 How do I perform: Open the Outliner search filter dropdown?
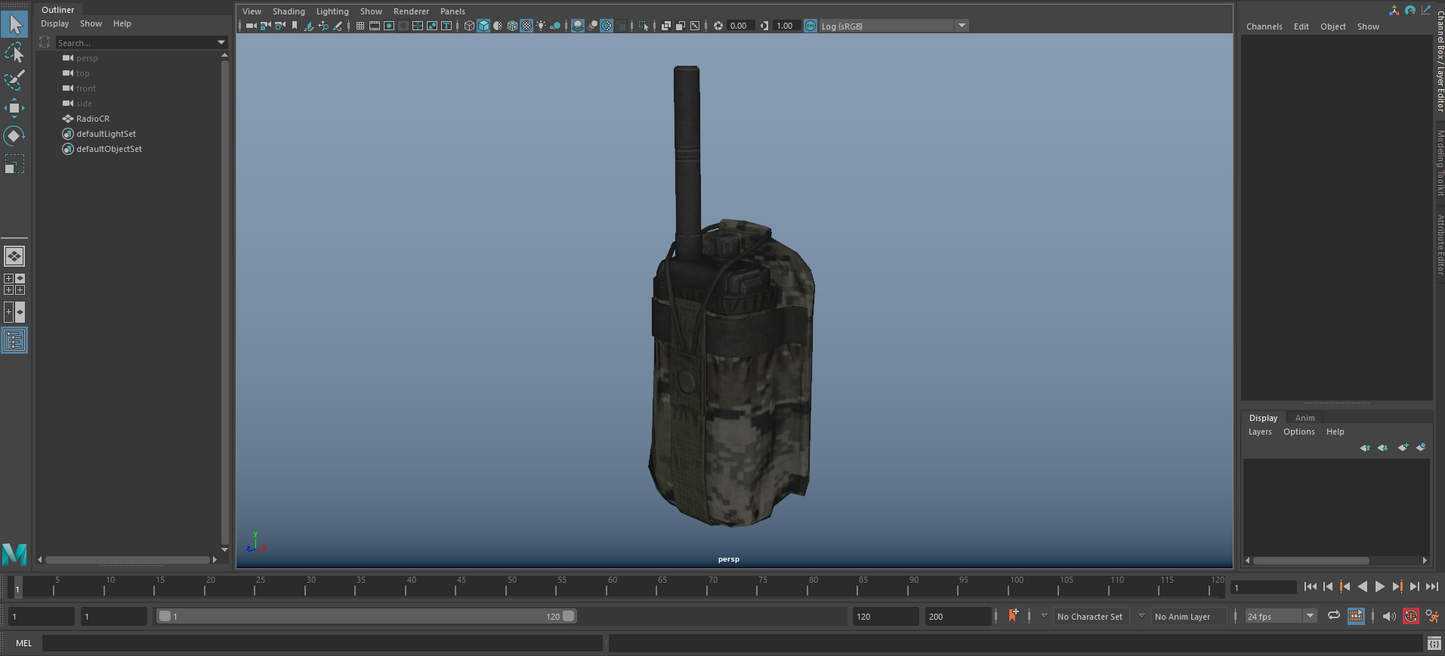click(x=221, y=43)
